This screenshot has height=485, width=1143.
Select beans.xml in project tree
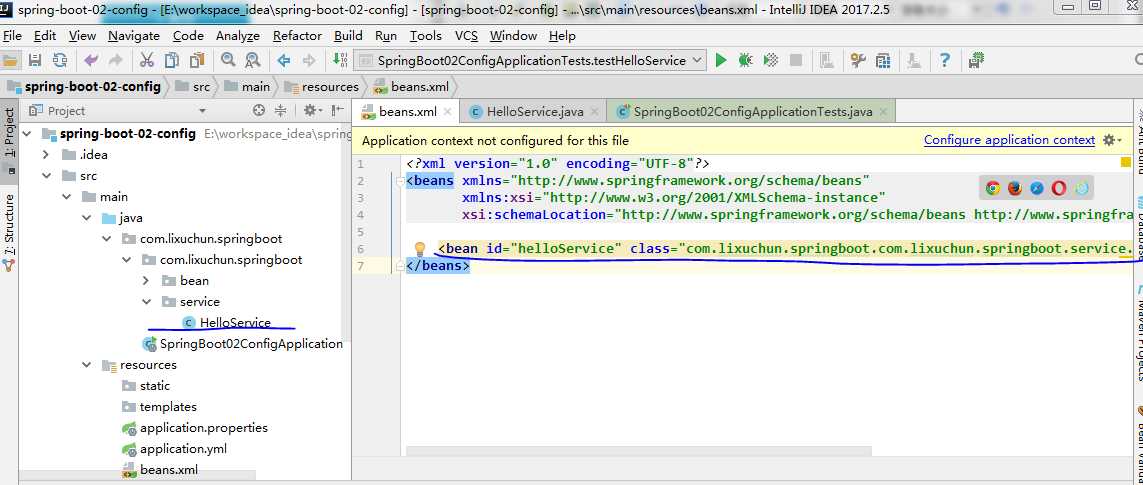(168, 470)
